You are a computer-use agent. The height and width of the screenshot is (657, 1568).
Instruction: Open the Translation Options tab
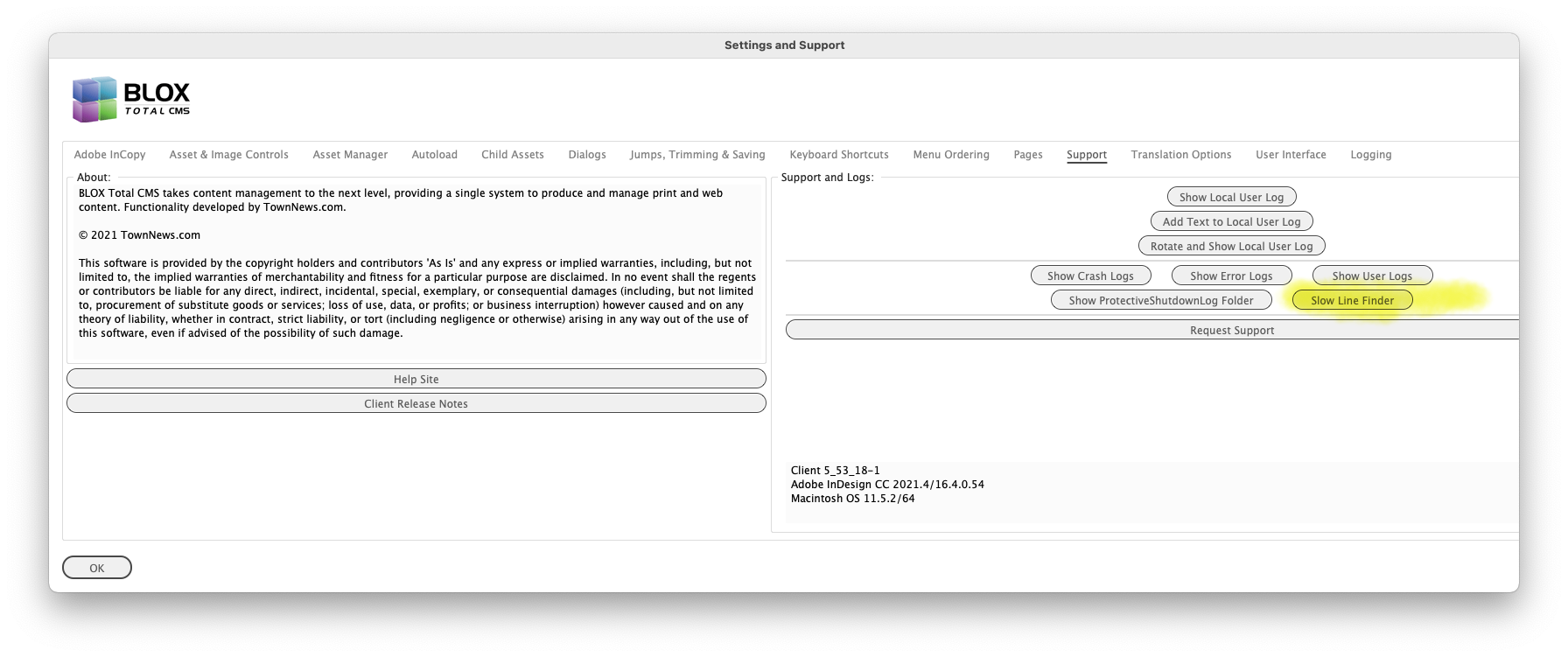point(1181,155)
